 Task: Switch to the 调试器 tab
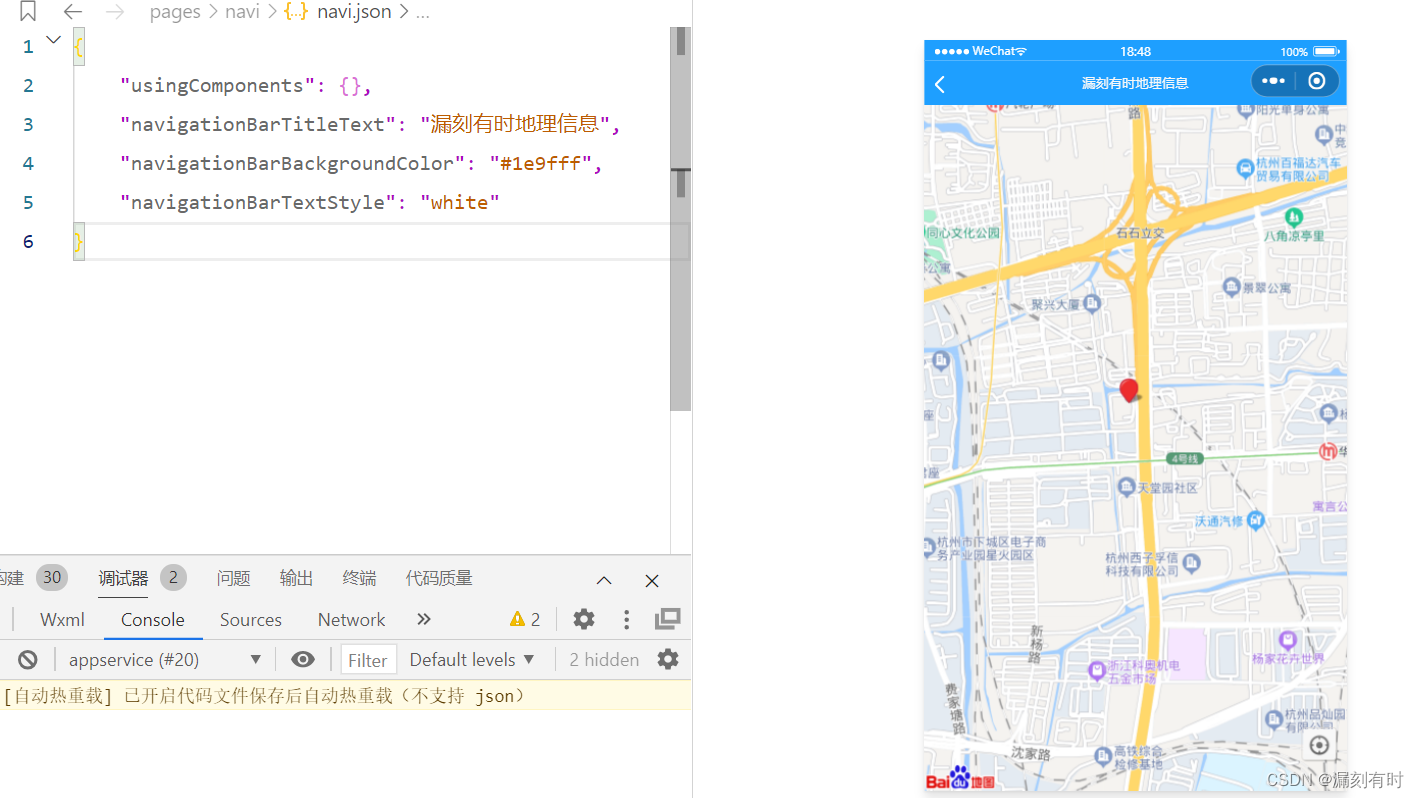coord(123,578)
